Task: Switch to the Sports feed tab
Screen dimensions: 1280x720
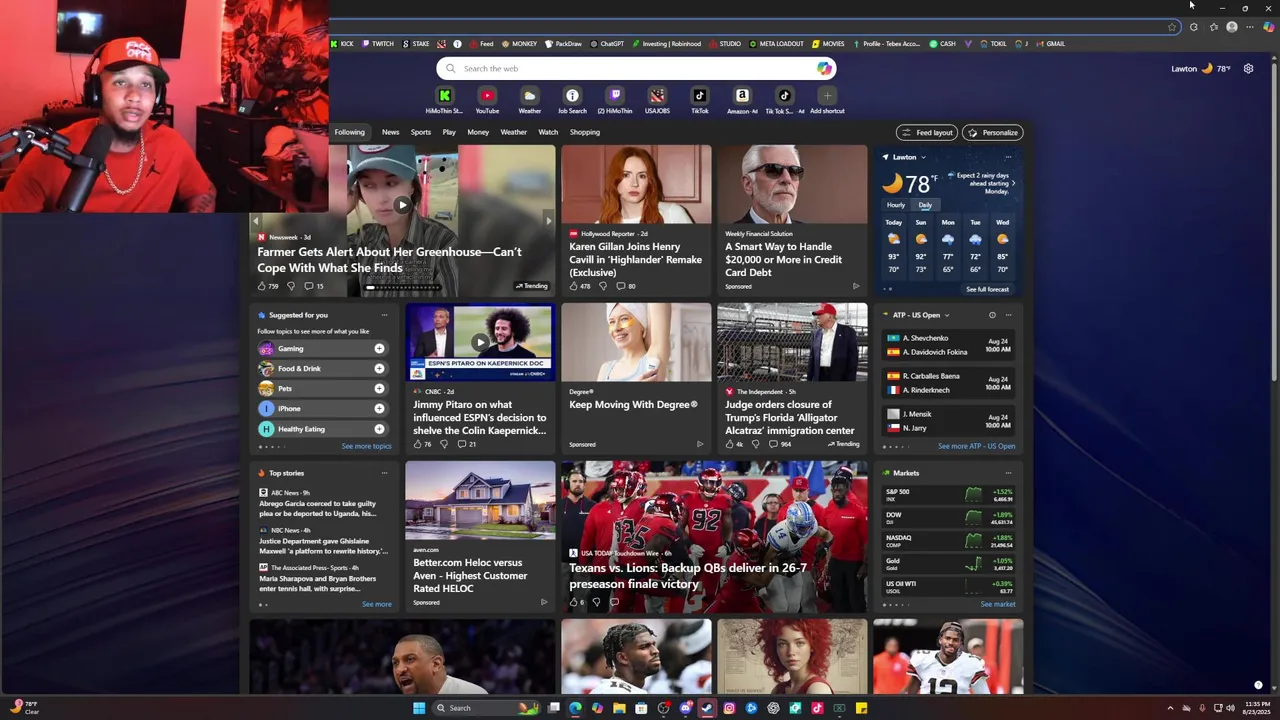Action: click(x=421, y=132)
